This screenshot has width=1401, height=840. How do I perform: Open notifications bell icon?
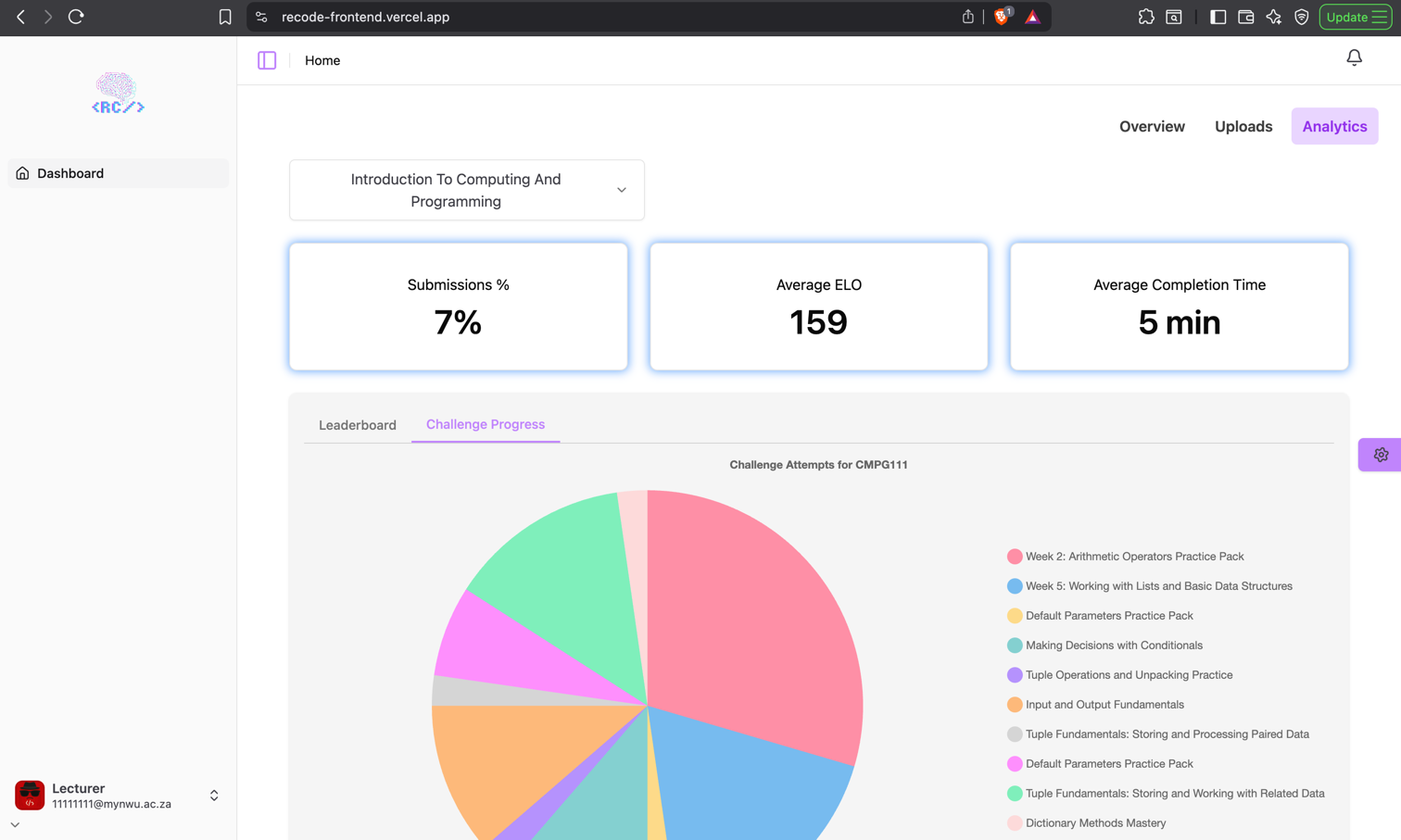1354,57
